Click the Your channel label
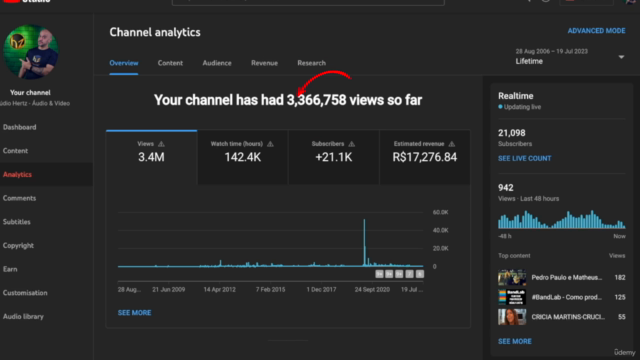The width and height of the screenshot is (640, 360). (x=30, y=93)
